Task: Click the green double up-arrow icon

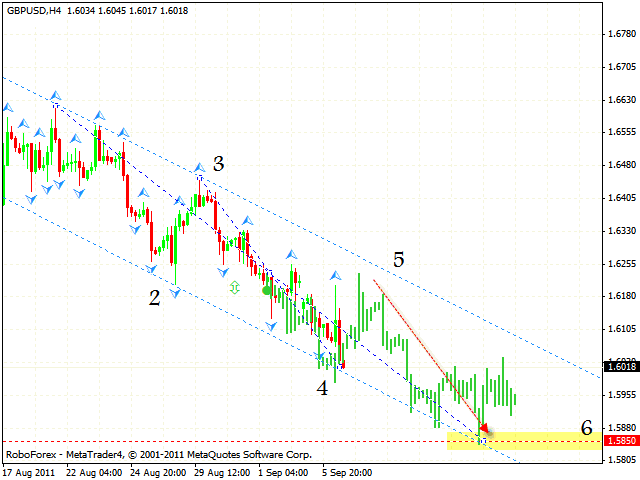Action: coord(235,288)
